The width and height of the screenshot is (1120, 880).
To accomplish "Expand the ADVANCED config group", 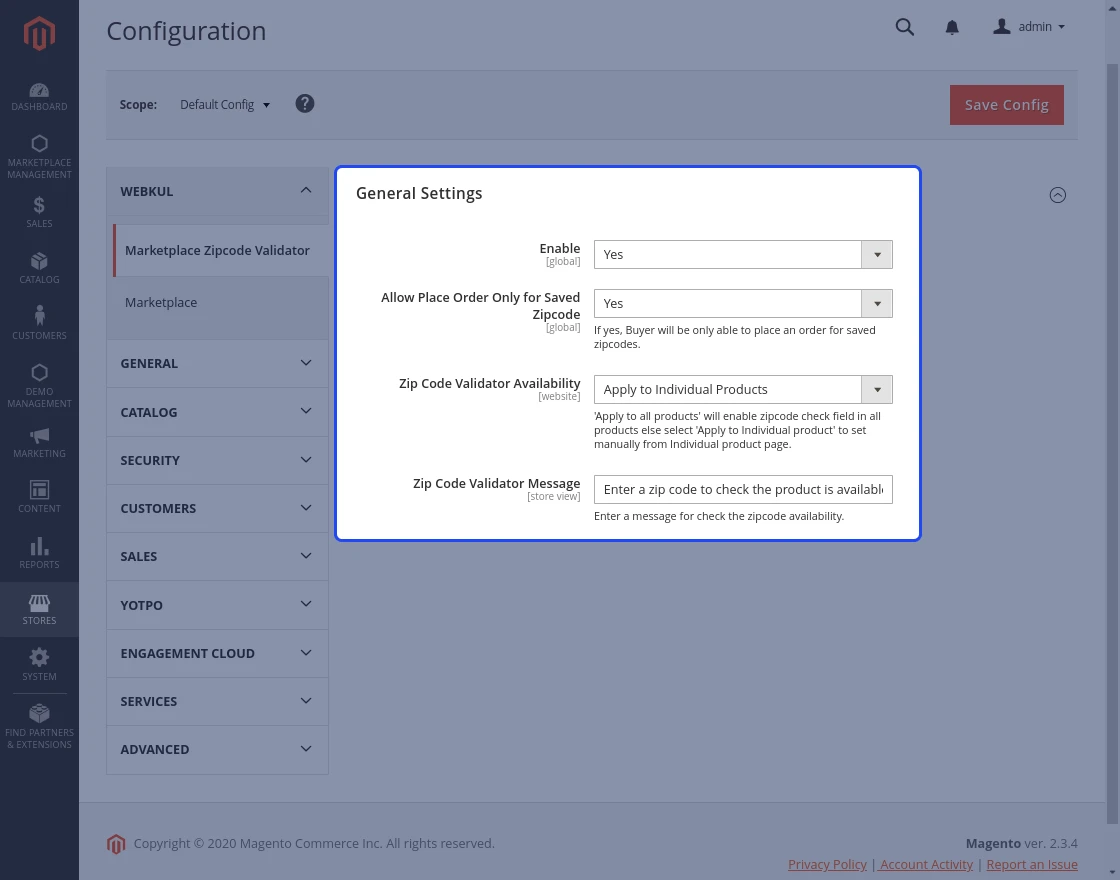I will click(x=217, y=750).
